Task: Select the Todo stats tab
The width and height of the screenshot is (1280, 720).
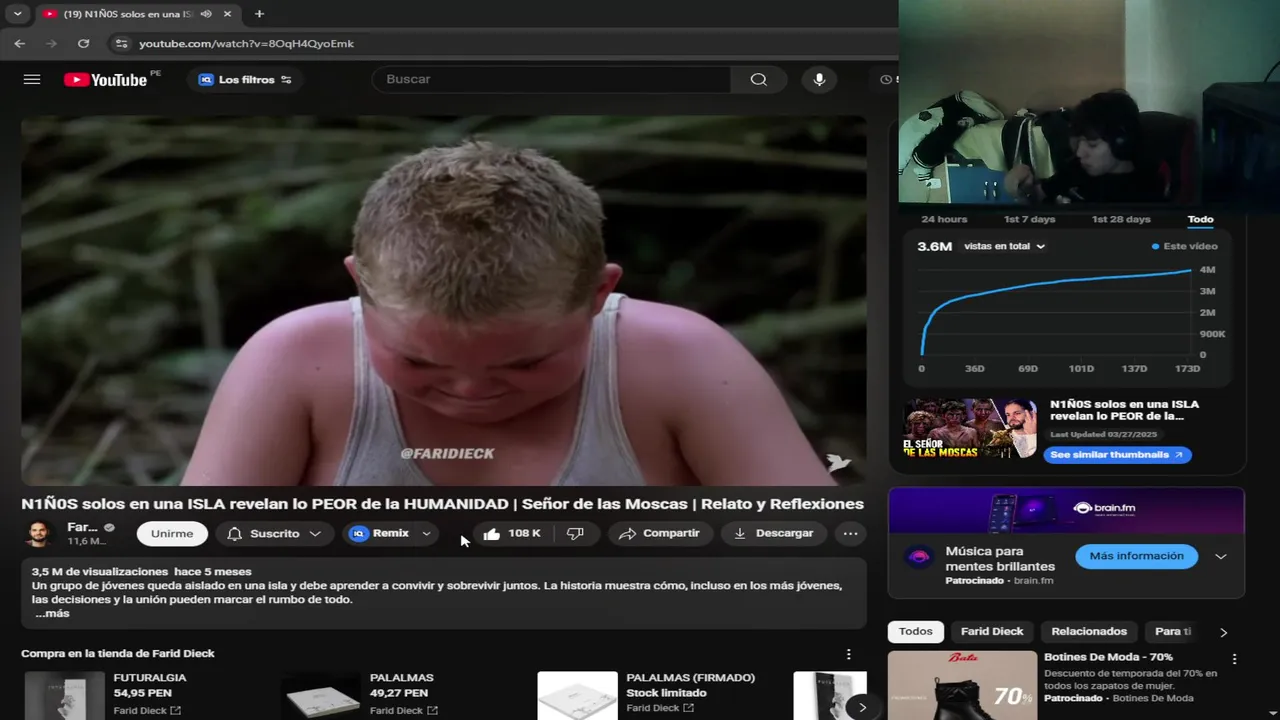Action: 1200,219
